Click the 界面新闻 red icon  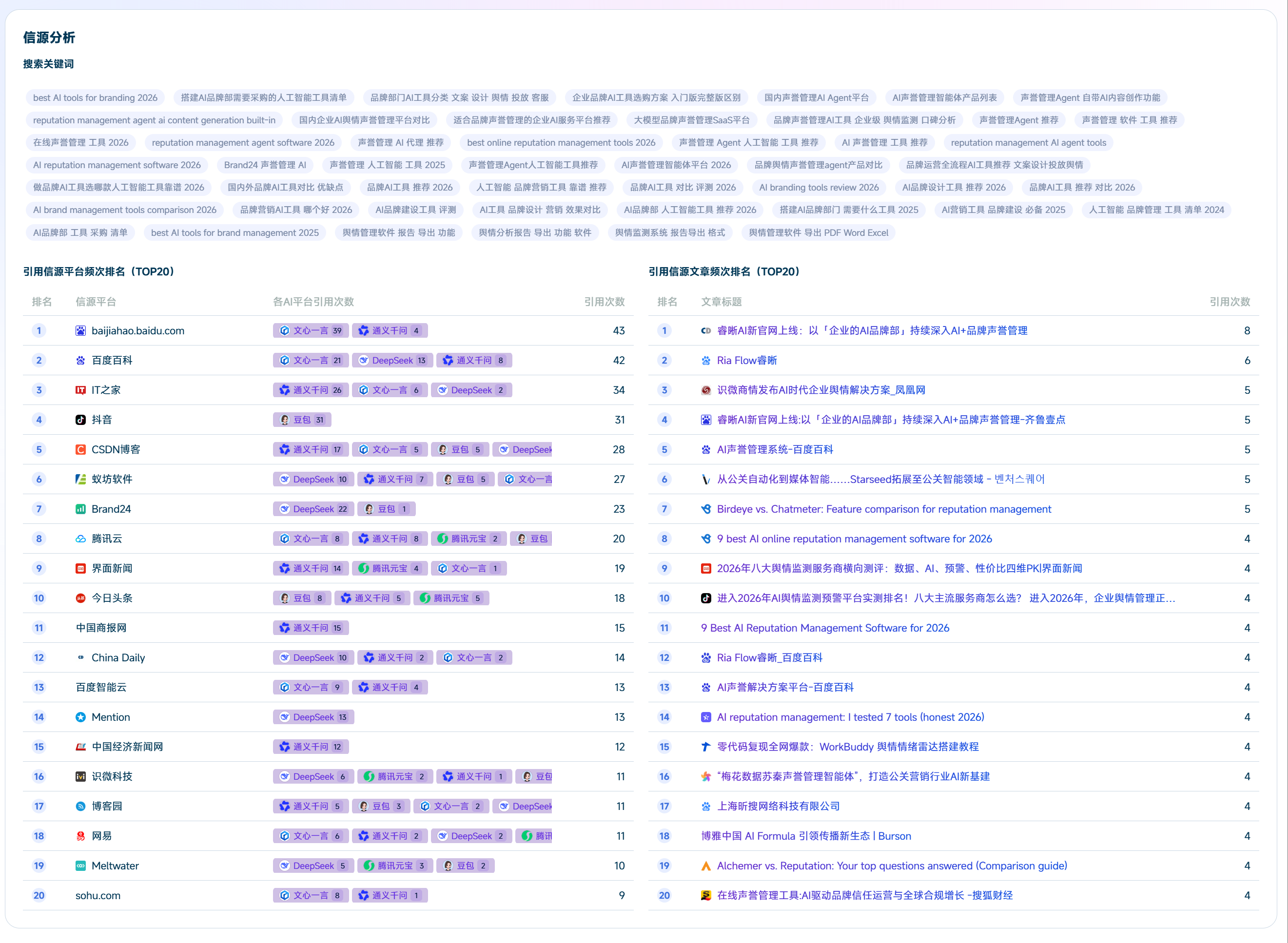pos(80,568)
